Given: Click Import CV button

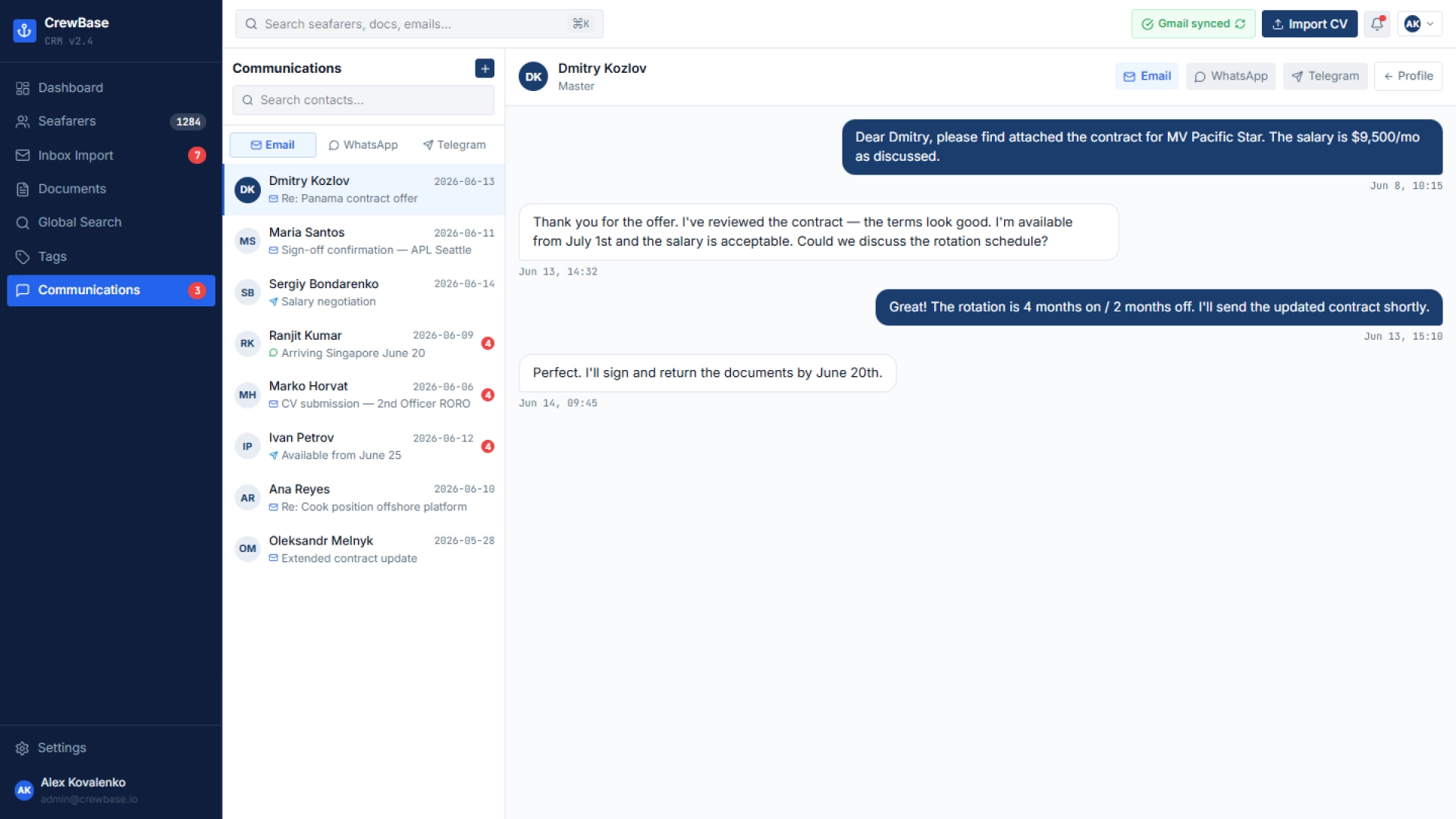Looking at the screenshot, I should coord(1310,24).
